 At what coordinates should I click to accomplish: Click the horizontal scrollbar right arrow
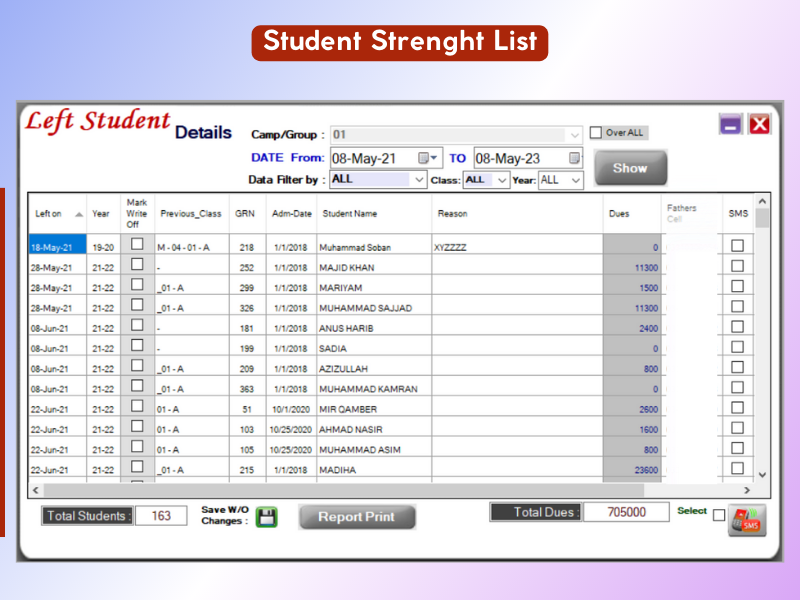coord(746,491)
